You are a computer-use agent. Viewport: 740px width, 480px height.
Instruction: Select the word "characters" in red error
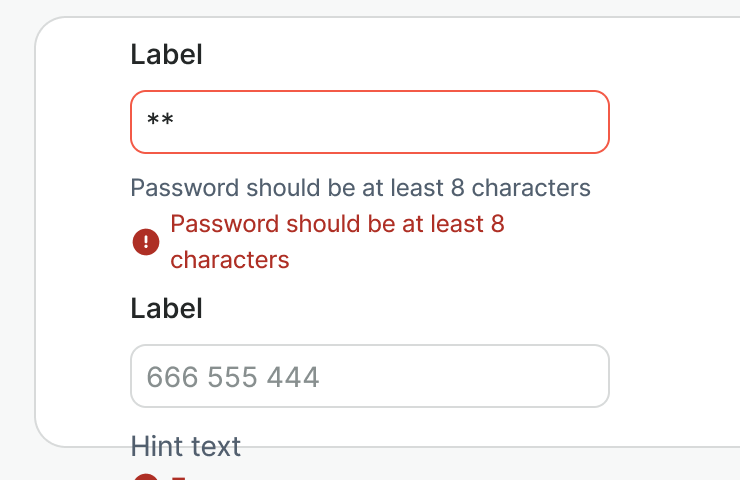tap(230, 261)
